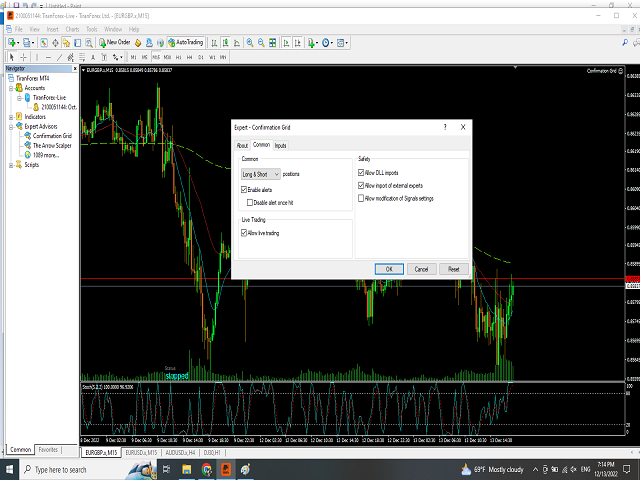Screen dimensions: 640x480
Task: Uncheck Enable alerts checkbox
Action: click(244, 189)
